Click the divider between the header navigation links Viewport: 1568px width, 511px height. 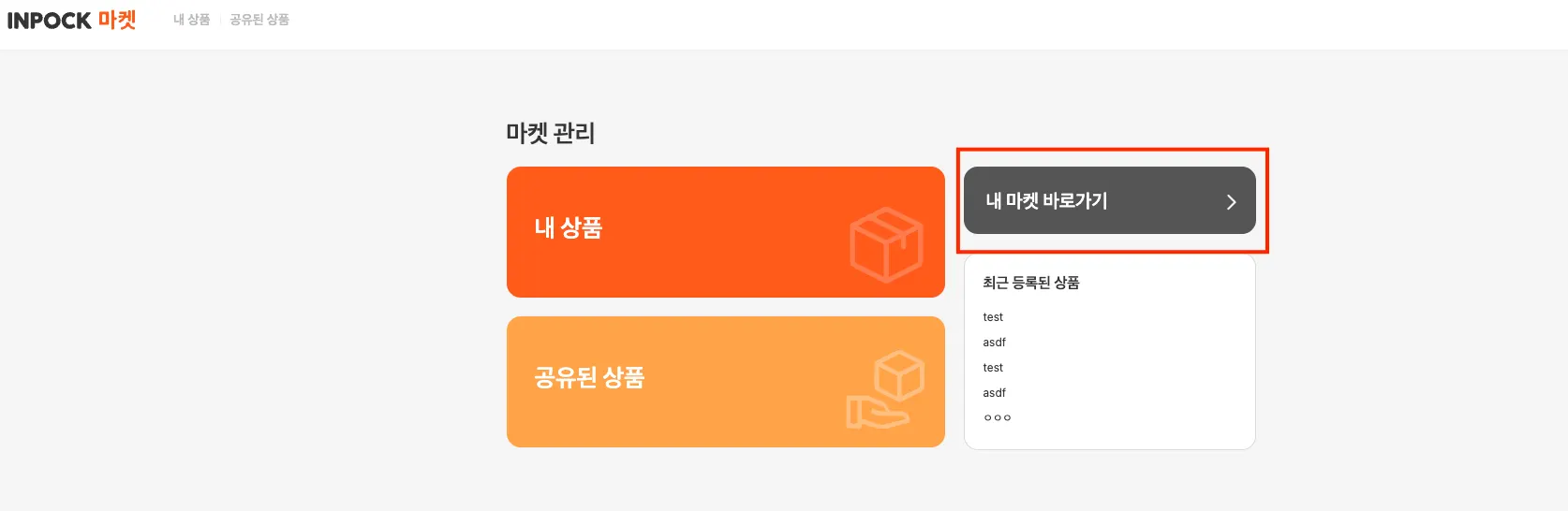220,20
